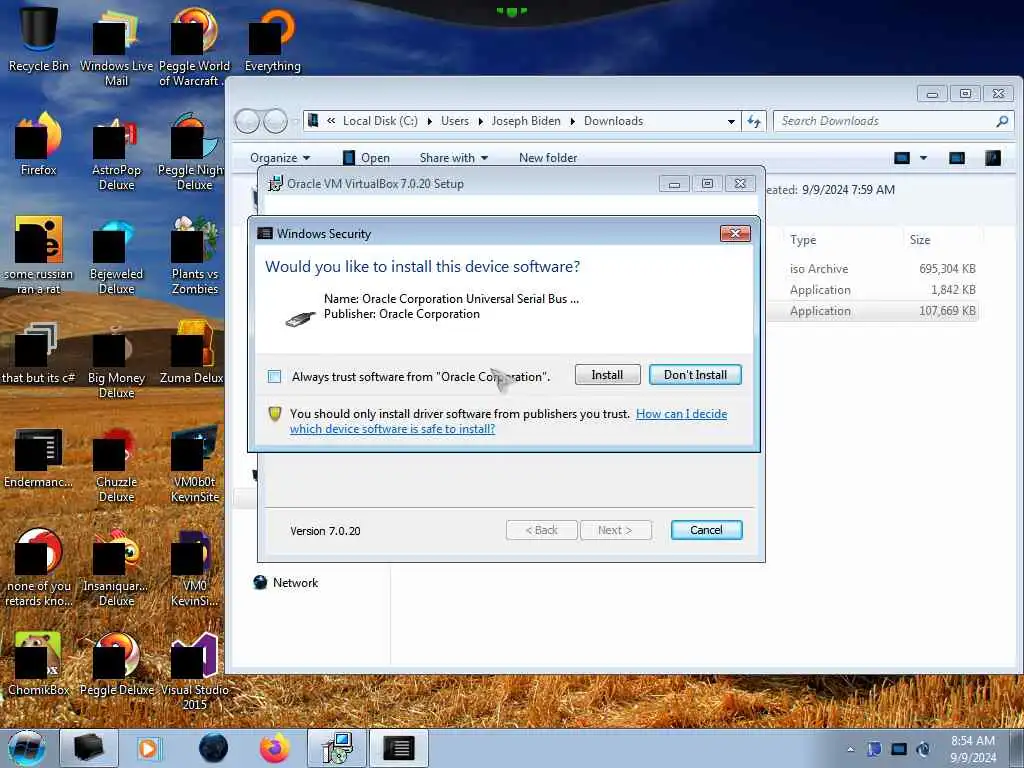
Task: Expand the arrow after Users breadcrumb
Action: point(481,121)
